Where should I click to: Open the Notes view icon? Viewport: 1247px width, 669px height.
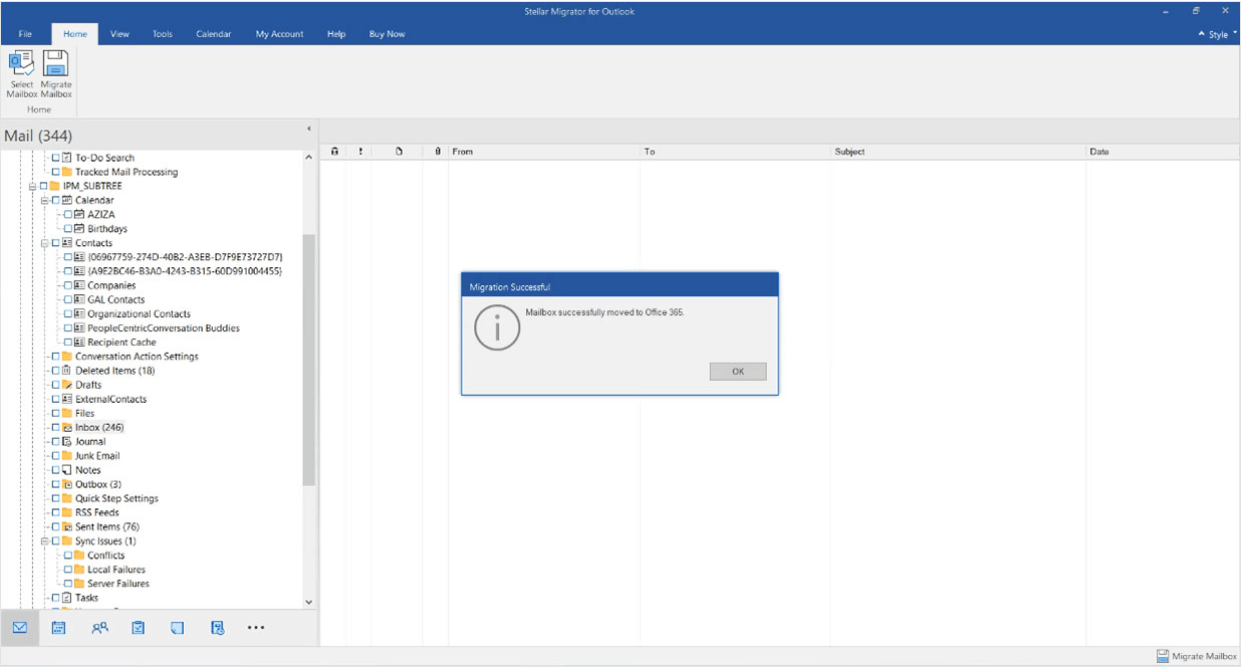(177, 627)
